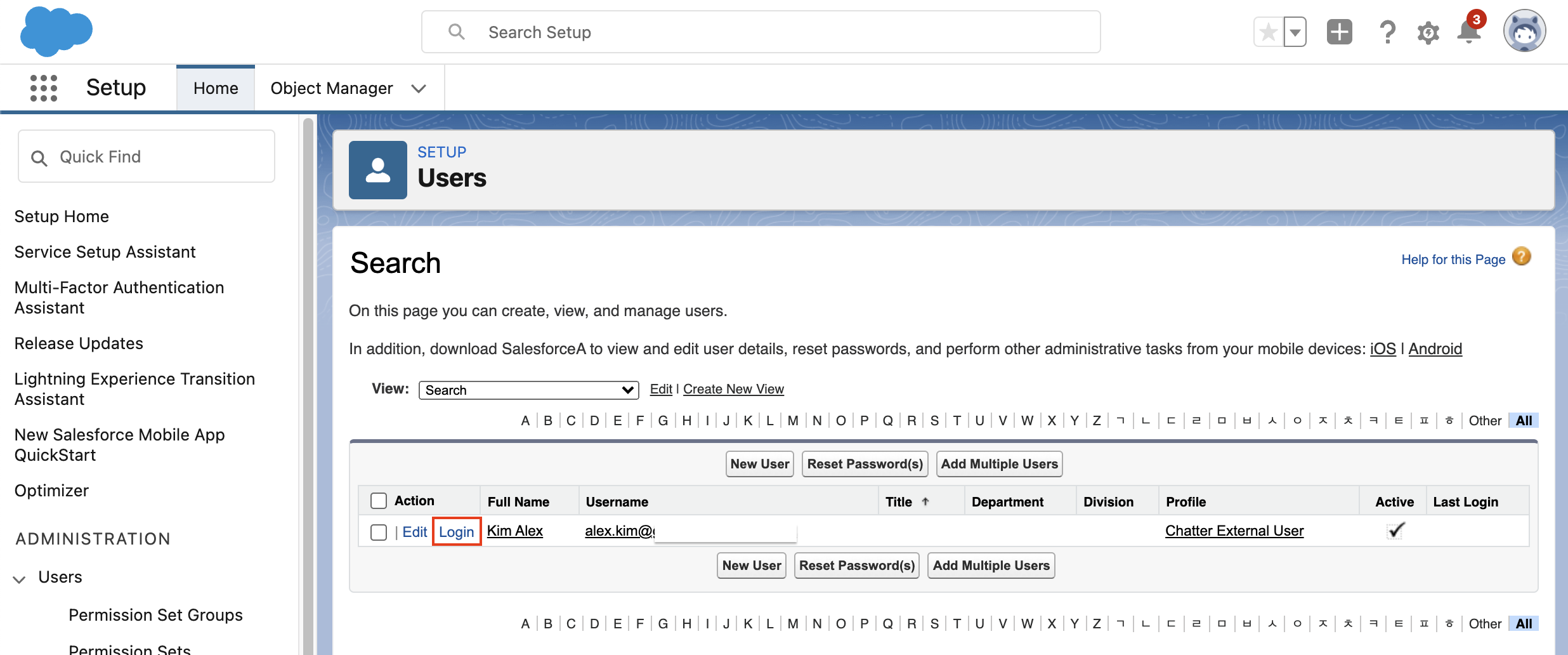Filter by Other in top index

[x=1485, y=421]
